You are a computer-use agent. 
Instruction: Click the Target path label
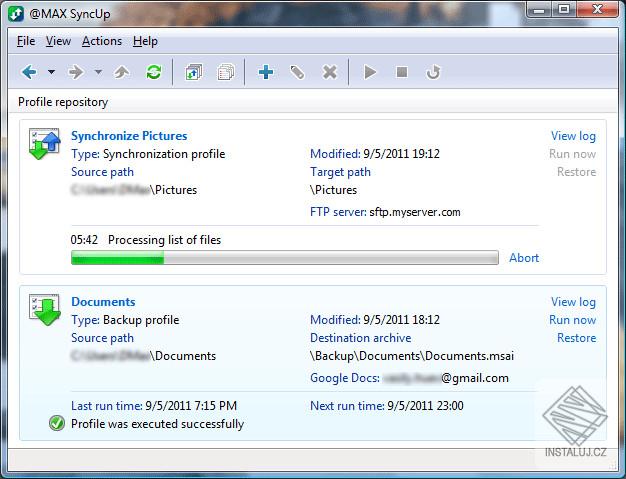tap(341, 172)
